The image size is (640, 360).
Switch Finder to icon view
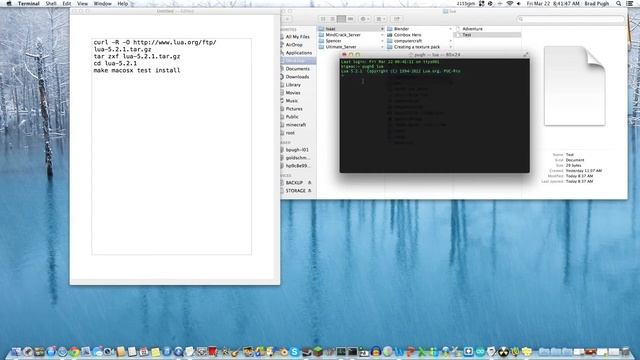(323, 19)
